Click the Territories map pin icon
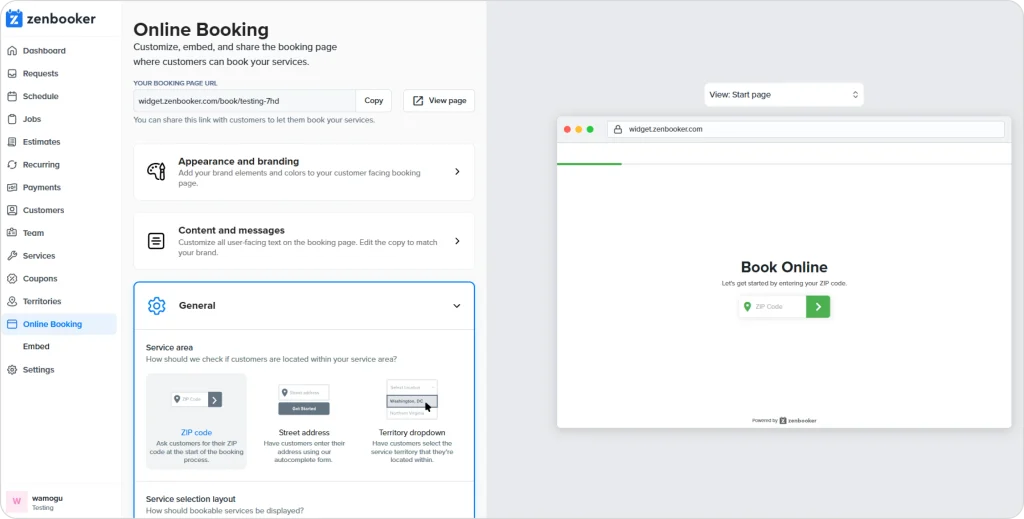Image resolution: width=1024 pixels, height=519 pixels. click(12, 302)
